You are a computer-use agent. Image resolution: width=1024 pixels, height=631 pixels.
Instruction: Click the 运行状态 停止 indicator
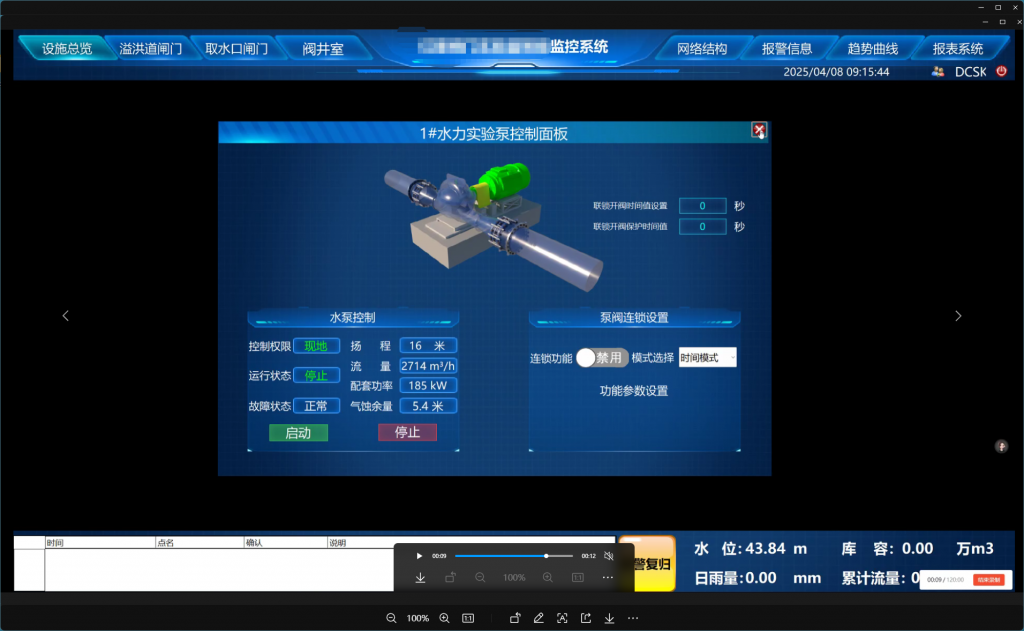click(x=316, y=376)
